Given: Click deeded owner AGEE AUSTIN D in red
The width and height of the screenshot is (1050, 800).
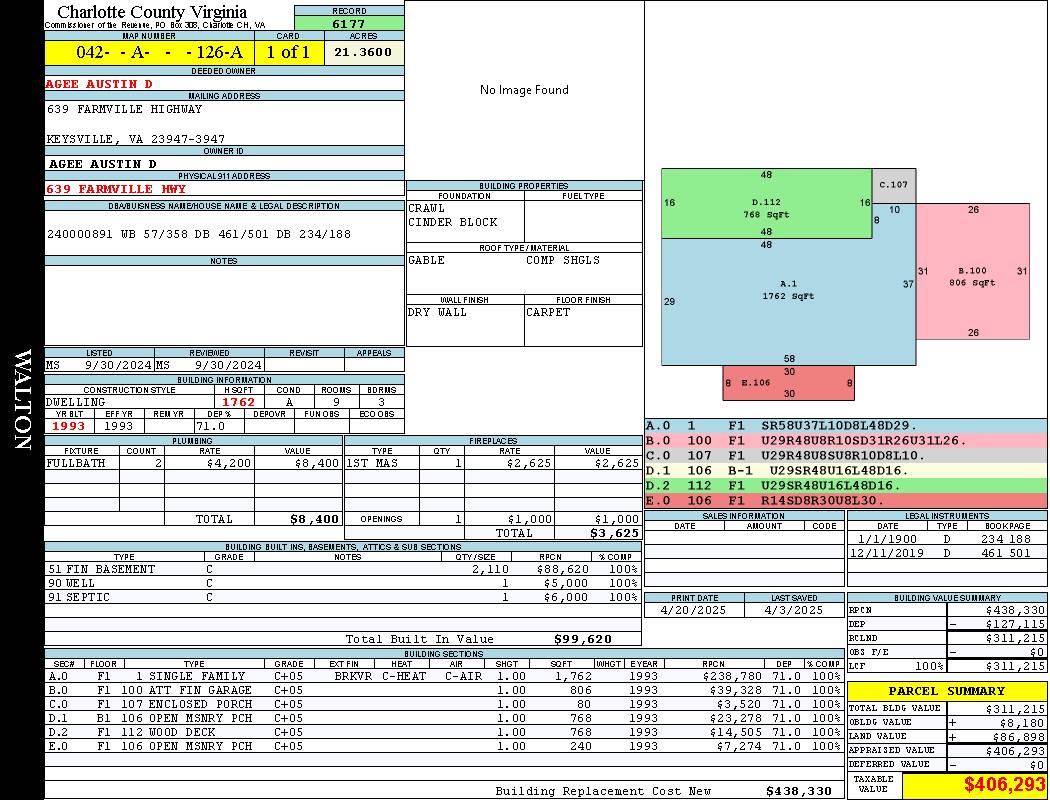Looking at the screenshot, I should pyautogui.click(x=99, y=84).
